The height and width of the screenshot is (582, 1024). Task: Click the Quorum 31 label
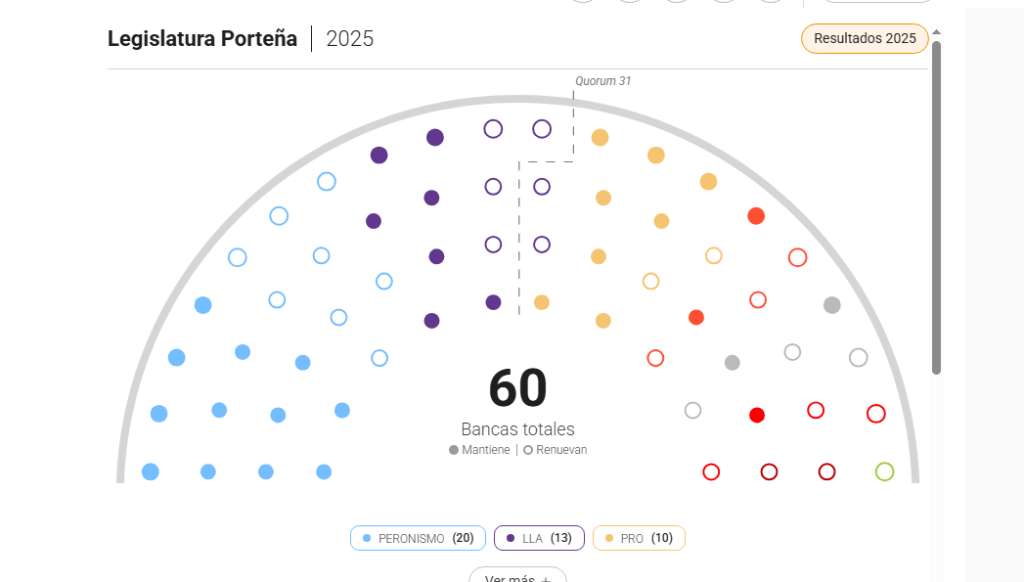coord(603,81)
